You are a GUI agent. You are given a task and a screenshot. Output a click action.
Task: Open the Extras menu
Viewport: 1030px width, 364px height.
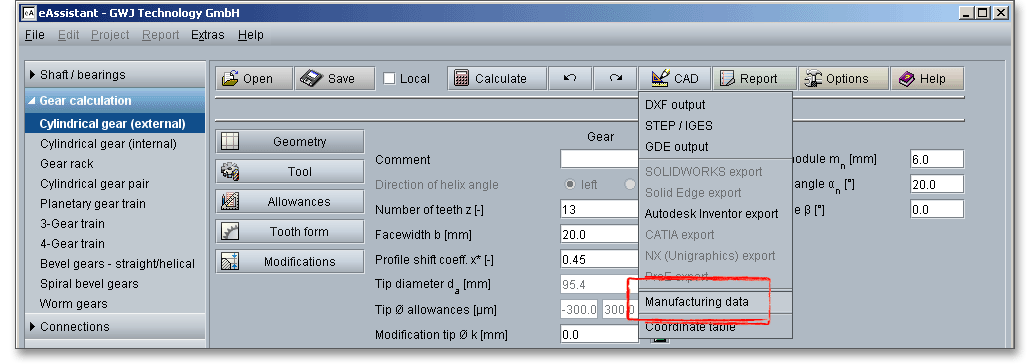tap(208, 35)
